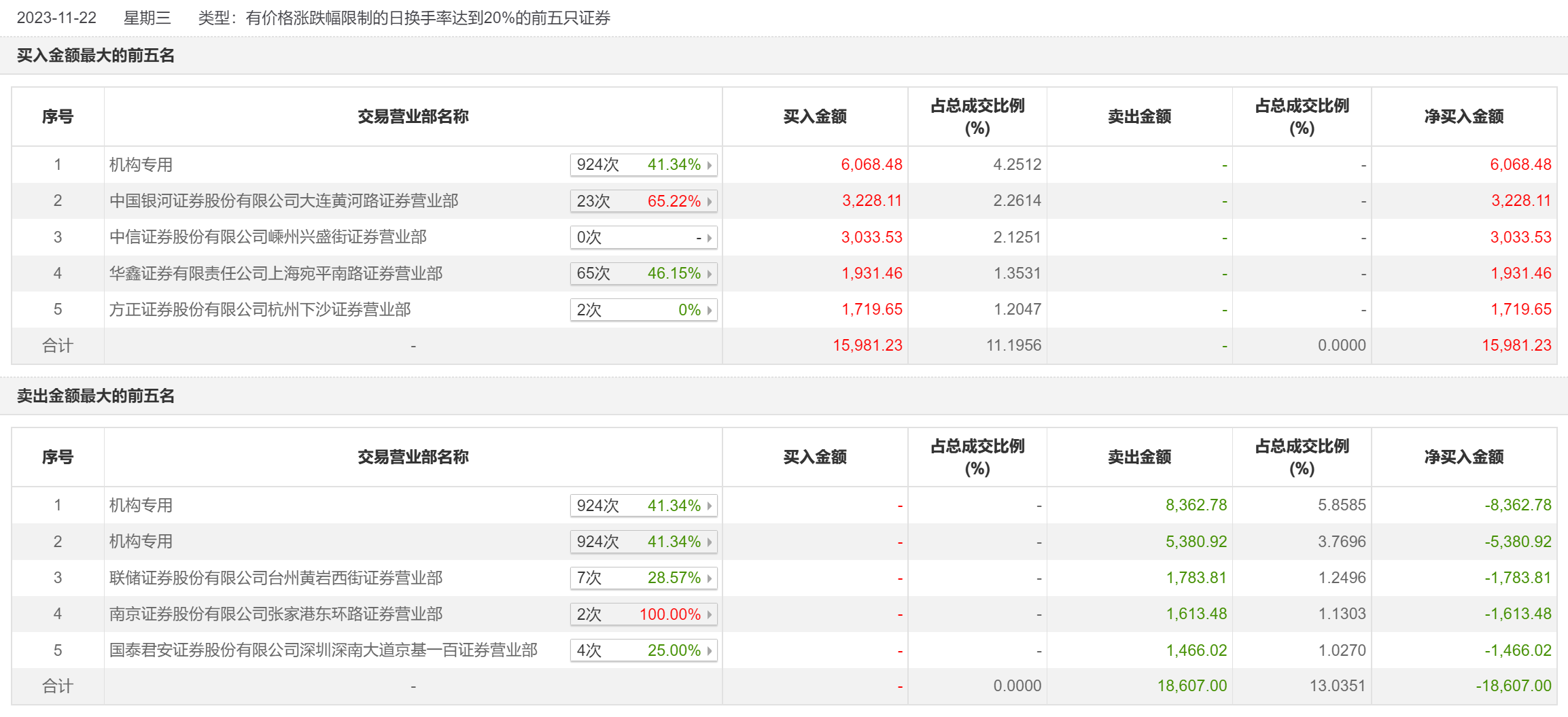Viewport: 1568px width, 717px height.
Task: Click ratio value 4.2512
Action: pos(1017,164)
